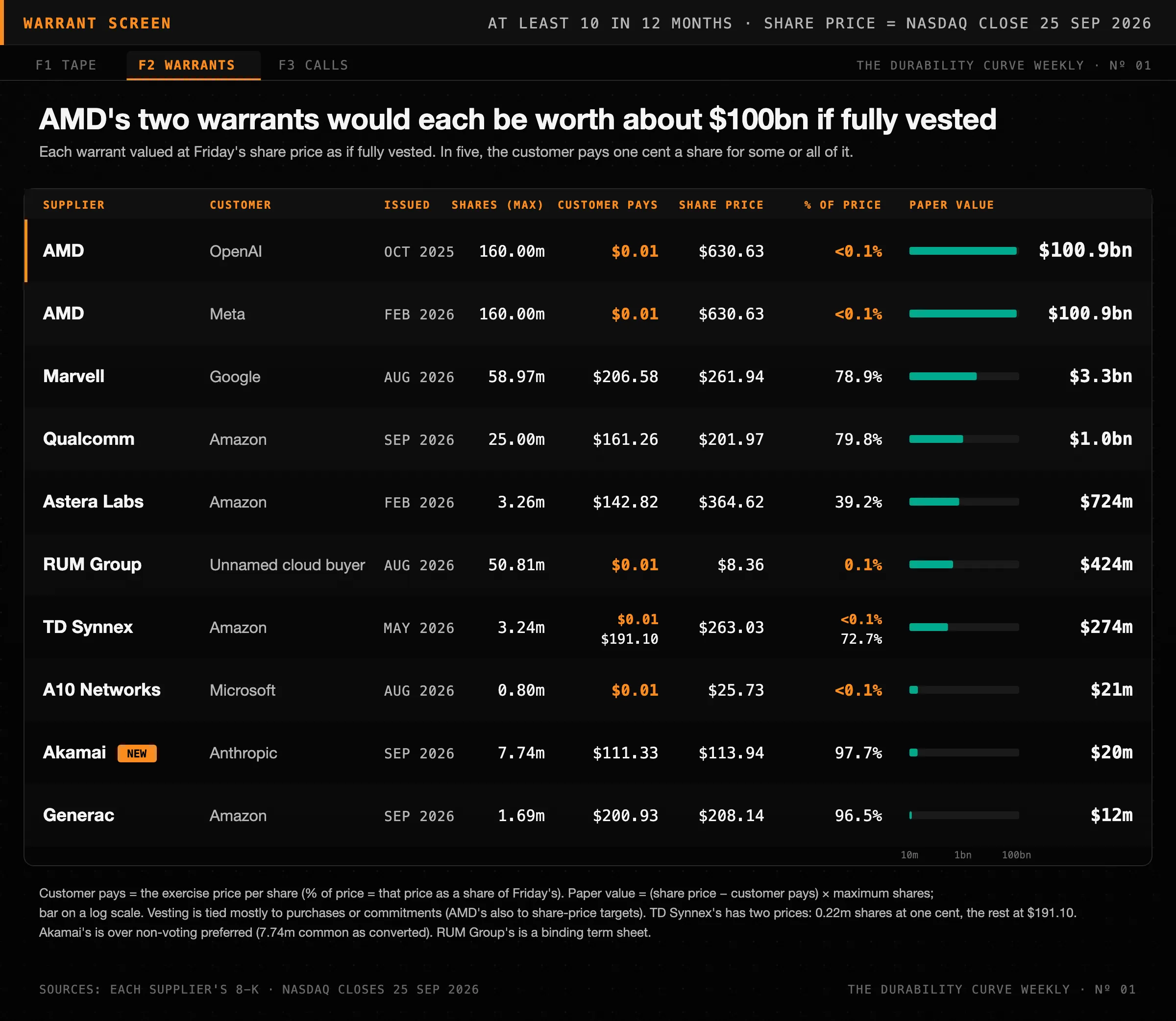Click the $191.10 price in TD Synnex row

(x=630, y=639)
